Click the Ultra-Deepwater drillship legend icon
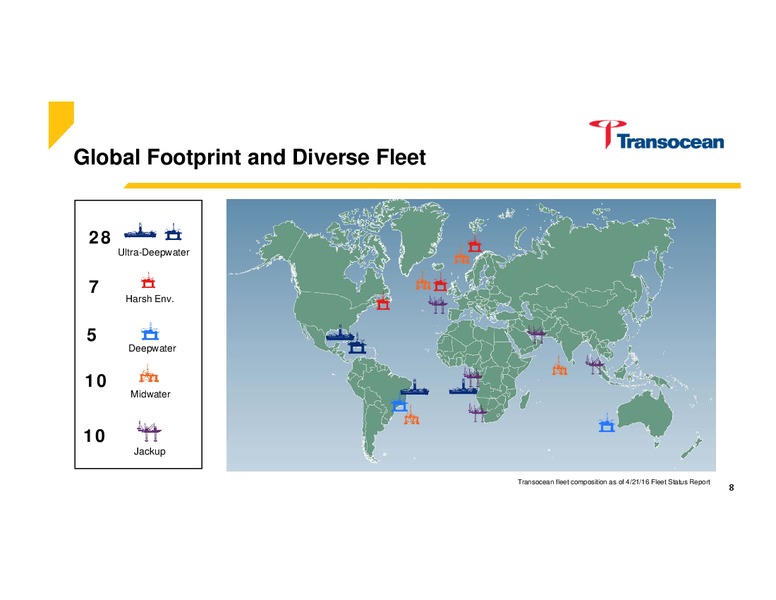This screenshot has width=776, height=600. click(x=140, y=231)
